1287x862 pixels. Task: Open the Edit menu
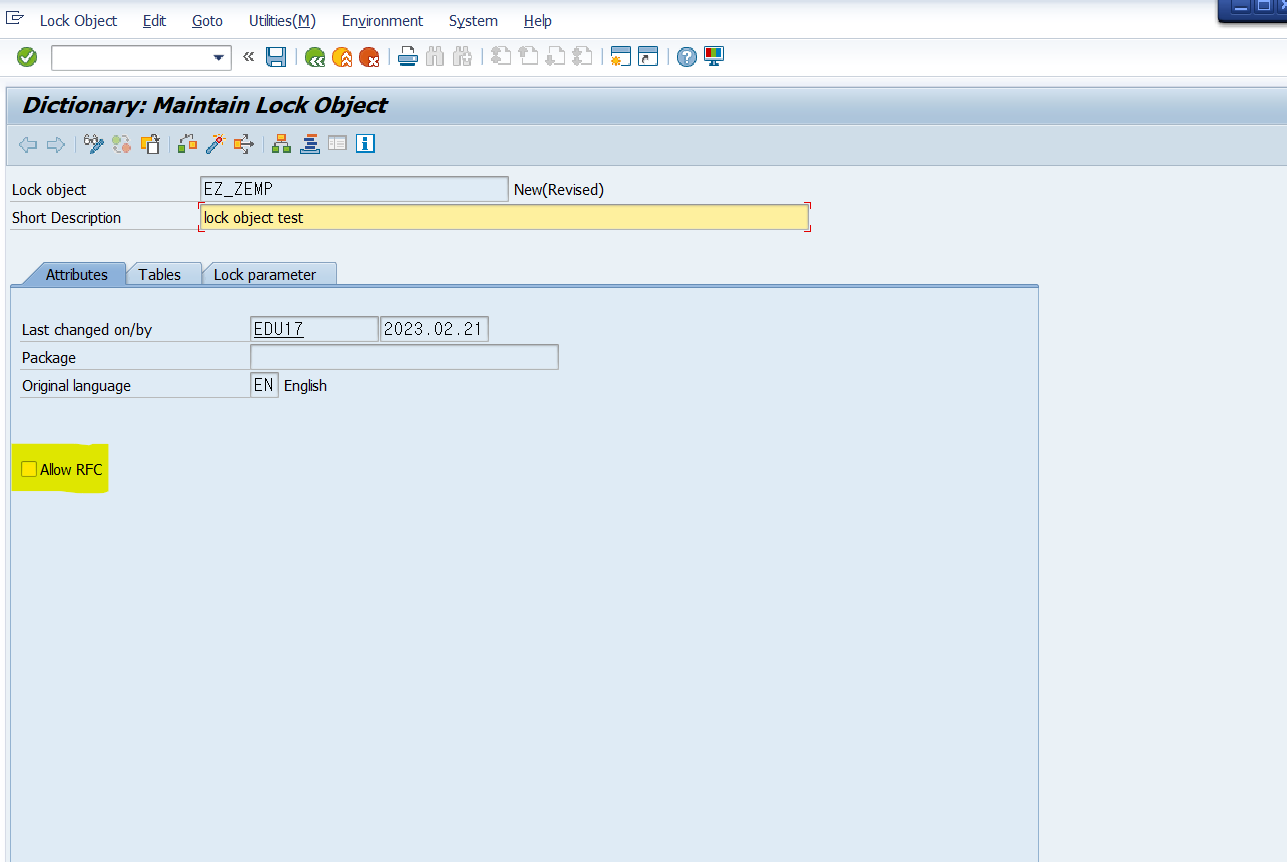154,20
